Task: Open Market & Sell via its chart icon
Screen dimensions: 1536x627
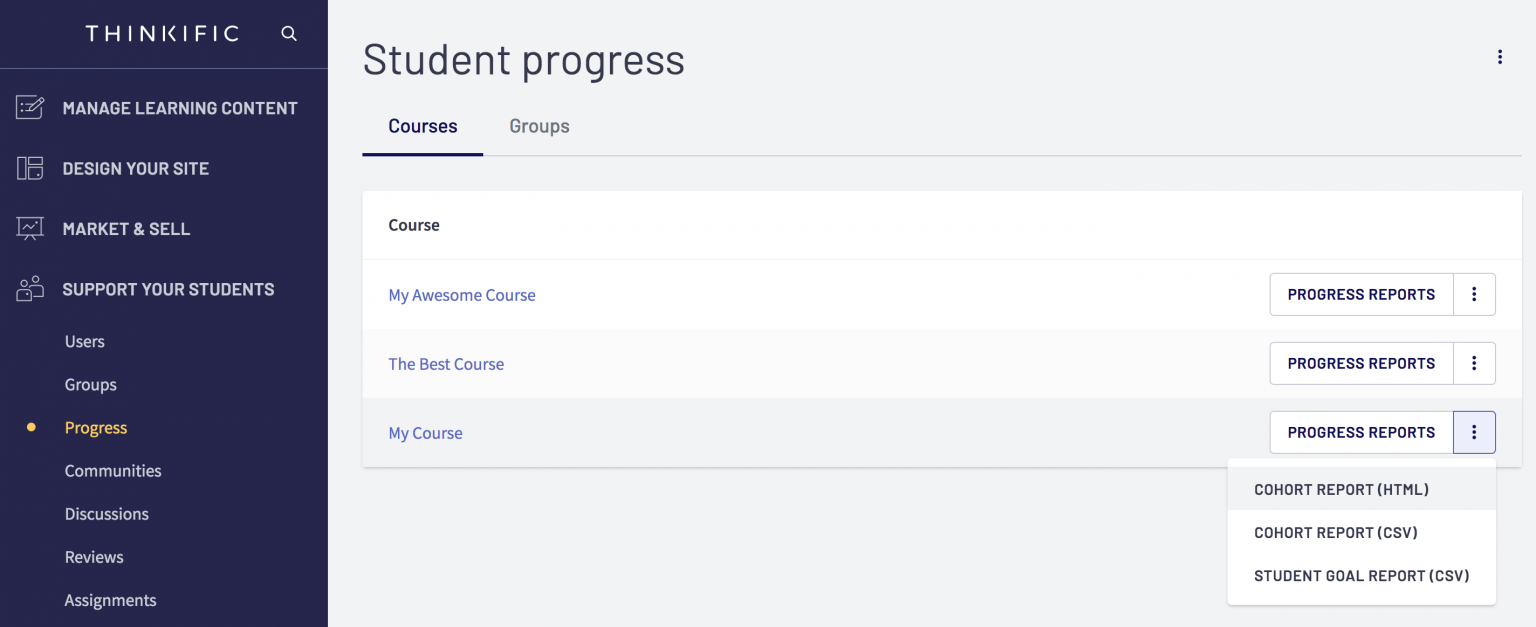Action: click(x=28, y=228)
